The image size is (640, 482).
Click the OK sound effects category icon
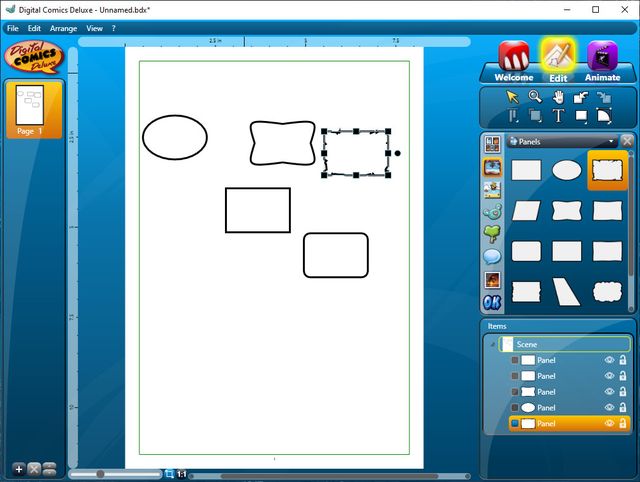pos(492,302)
